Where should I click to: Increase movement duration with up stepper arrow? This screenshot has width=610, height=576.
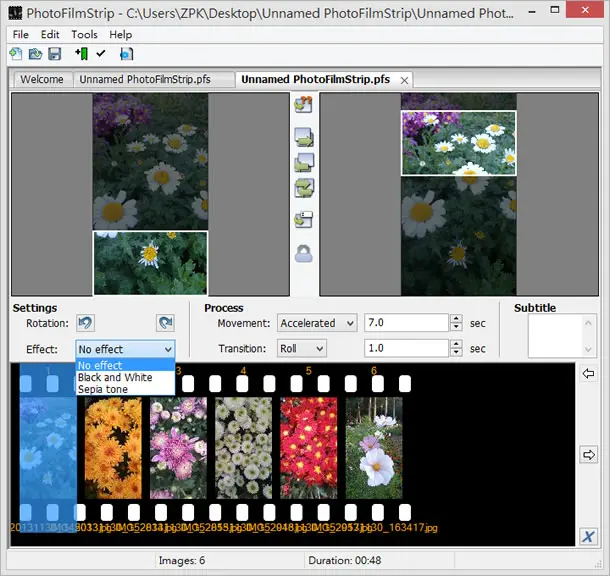pyautogui.click(x=456, y=319)
